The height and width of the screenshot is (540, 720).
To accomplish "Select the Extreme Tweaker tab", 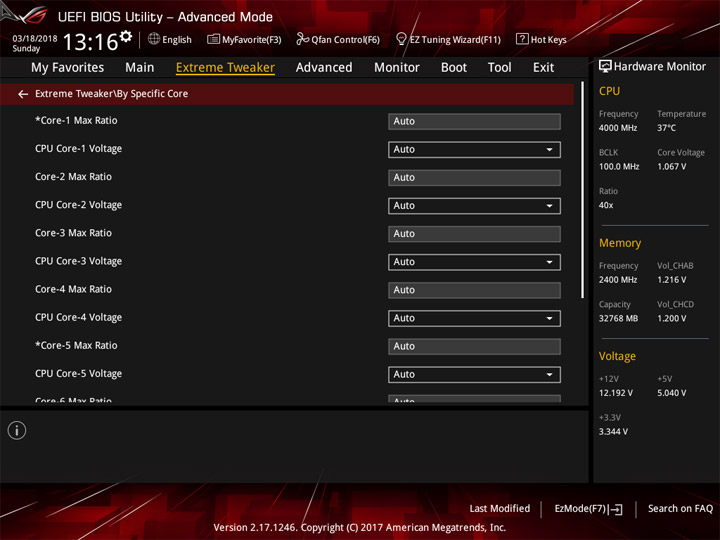I will point(225,68).
